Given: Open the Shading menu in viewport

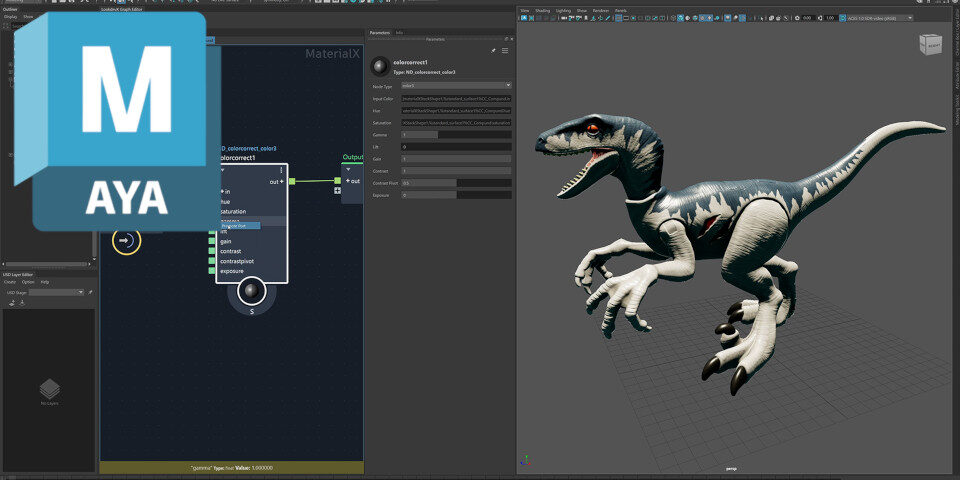Looking at the screenshot, I should [x=542, y=10].
